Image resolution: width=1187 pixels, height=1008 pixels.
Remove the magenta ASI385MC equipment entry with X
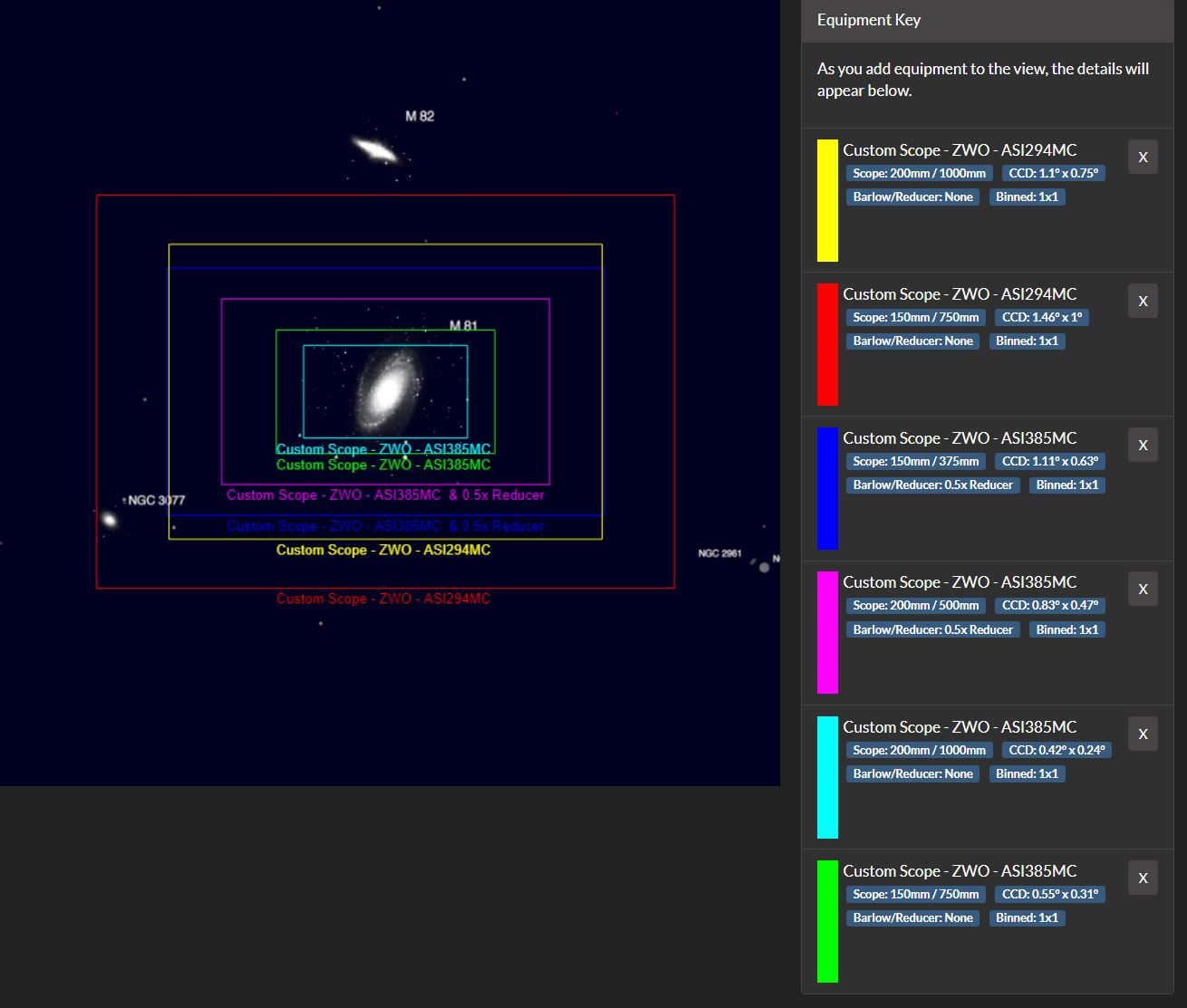tap(1143, 589)
